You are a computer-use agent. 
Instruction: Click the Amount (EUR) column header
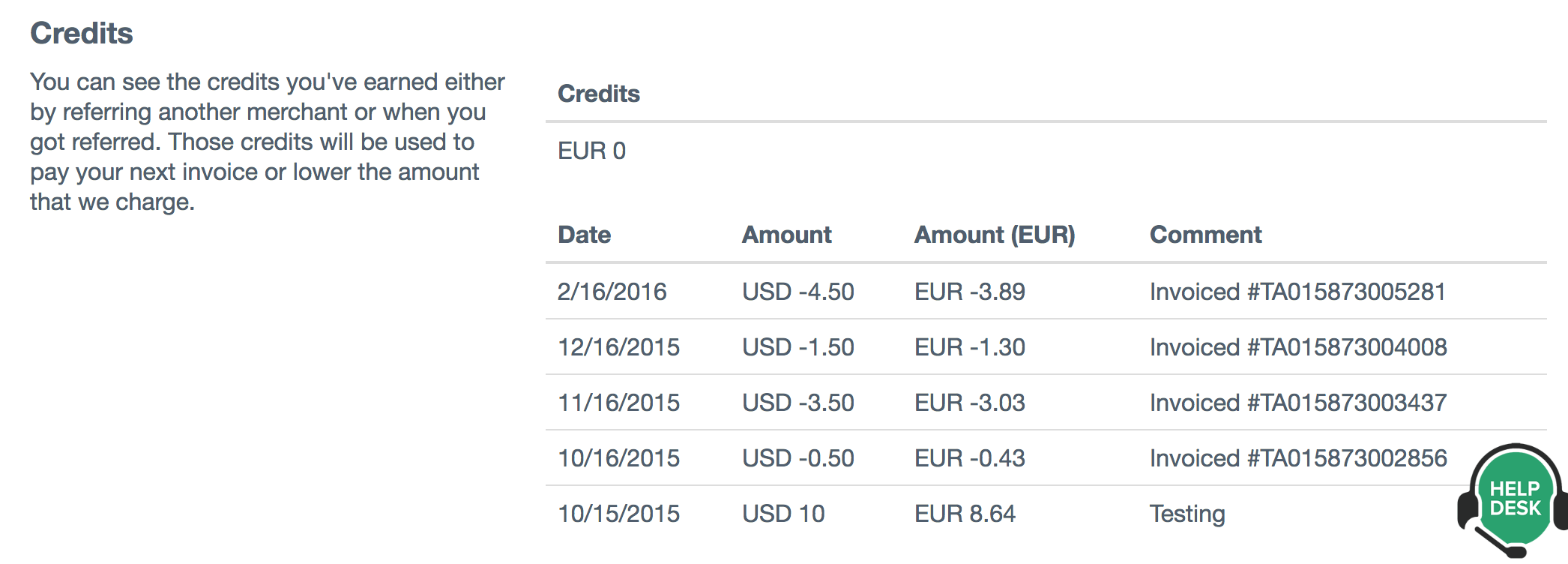coord(994,235)
